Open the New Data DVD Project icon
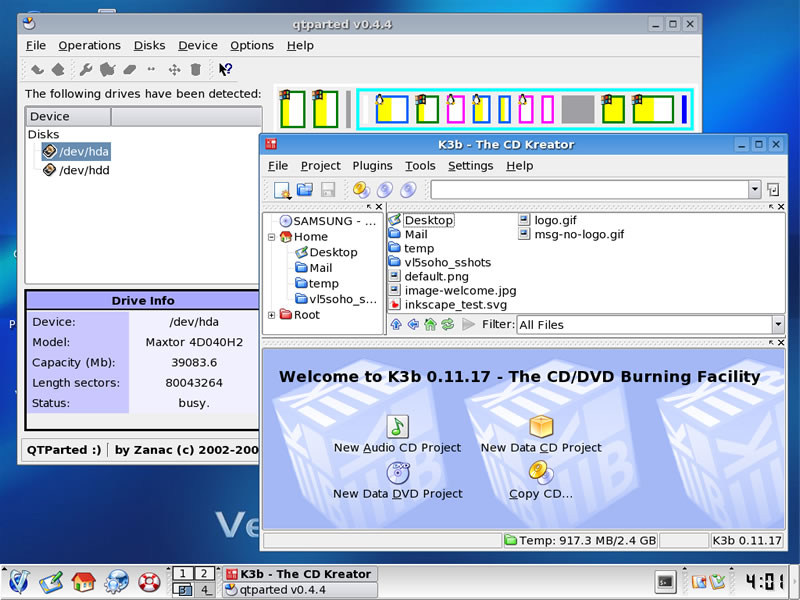 tap(397, 473)
